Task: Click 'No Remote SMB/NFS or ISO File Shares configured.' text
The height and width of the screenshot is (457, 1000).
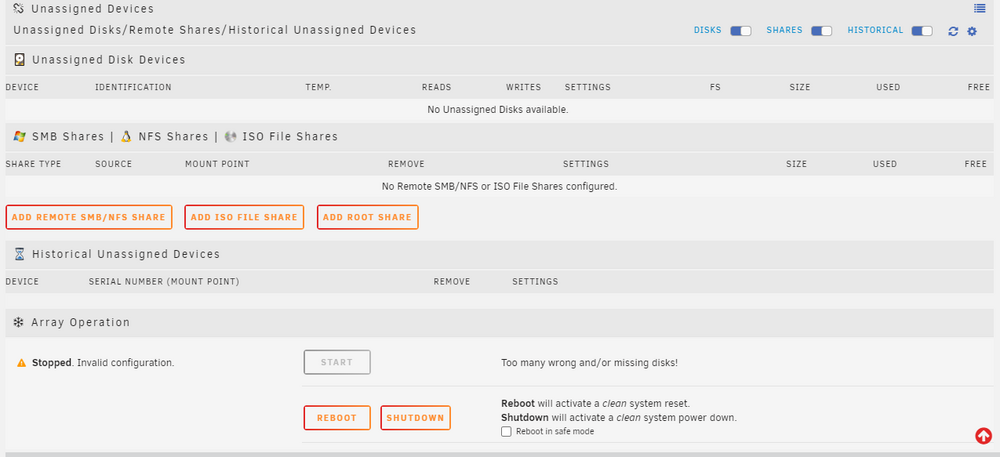Action: (x=499, y=187)
